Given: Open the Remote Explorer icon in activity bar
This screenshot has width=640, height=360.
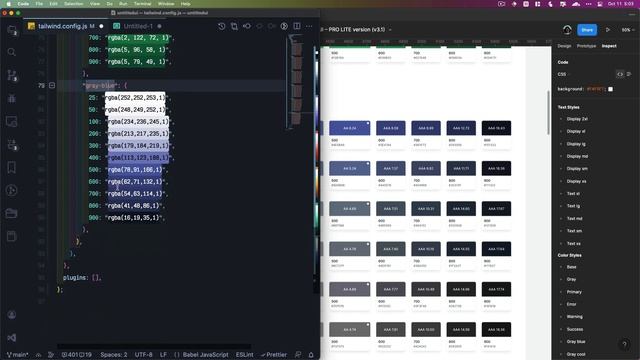Looking at the screenshot, I should pos(12,121).
